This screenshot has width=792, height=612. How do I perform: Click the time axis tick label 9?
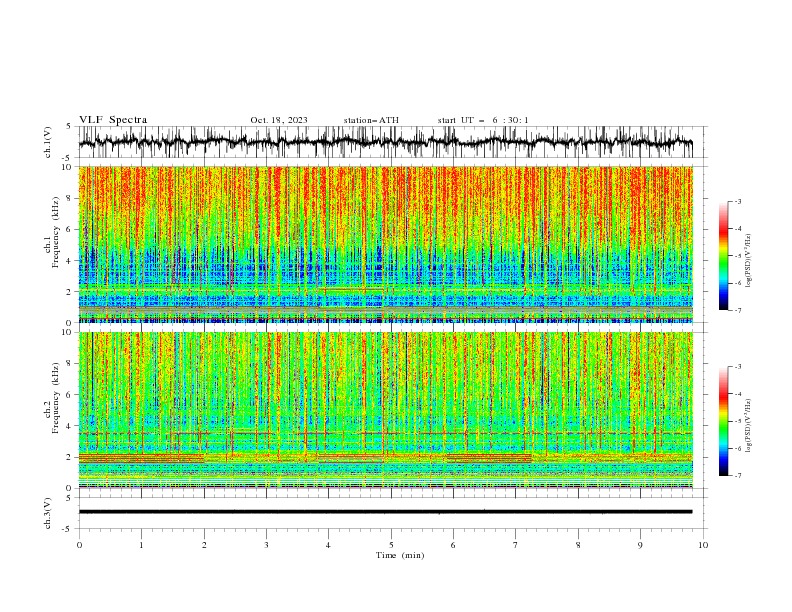click(640, 545)
